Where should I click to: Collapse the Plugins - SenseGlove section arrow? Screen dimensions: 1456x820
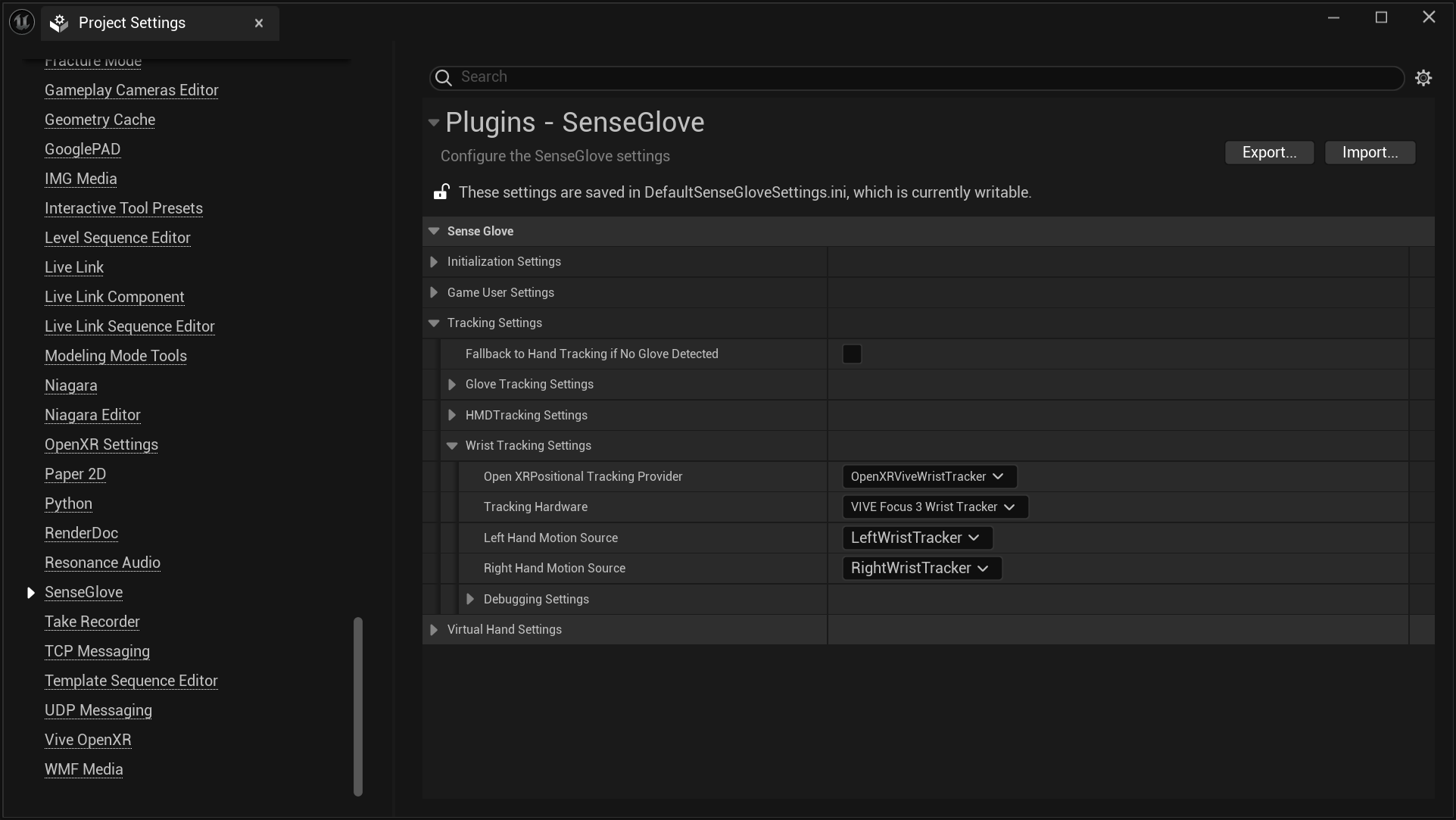click(433, 122)
